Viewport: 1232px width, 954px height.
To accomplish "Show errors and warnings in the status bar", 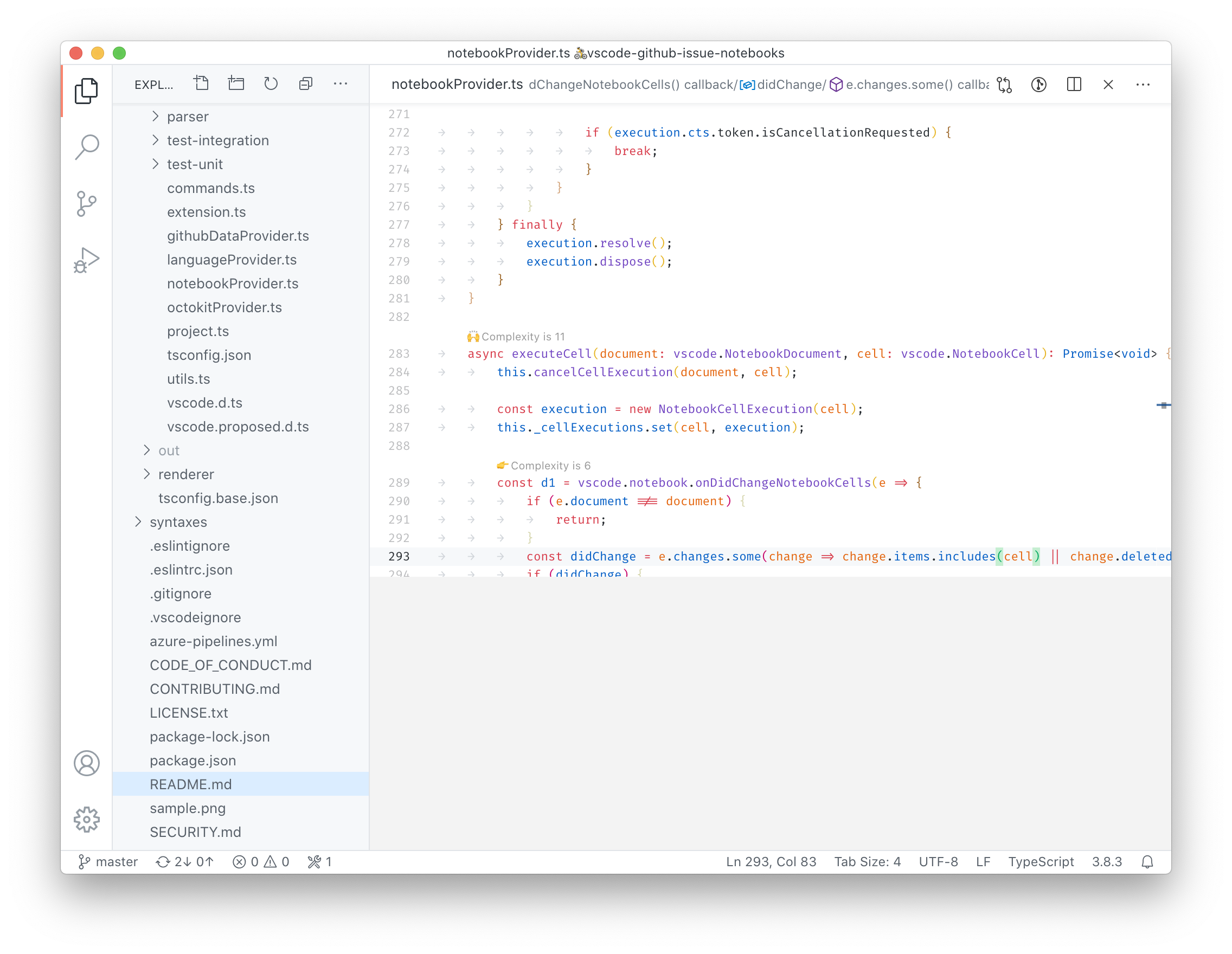I will 261,861.
